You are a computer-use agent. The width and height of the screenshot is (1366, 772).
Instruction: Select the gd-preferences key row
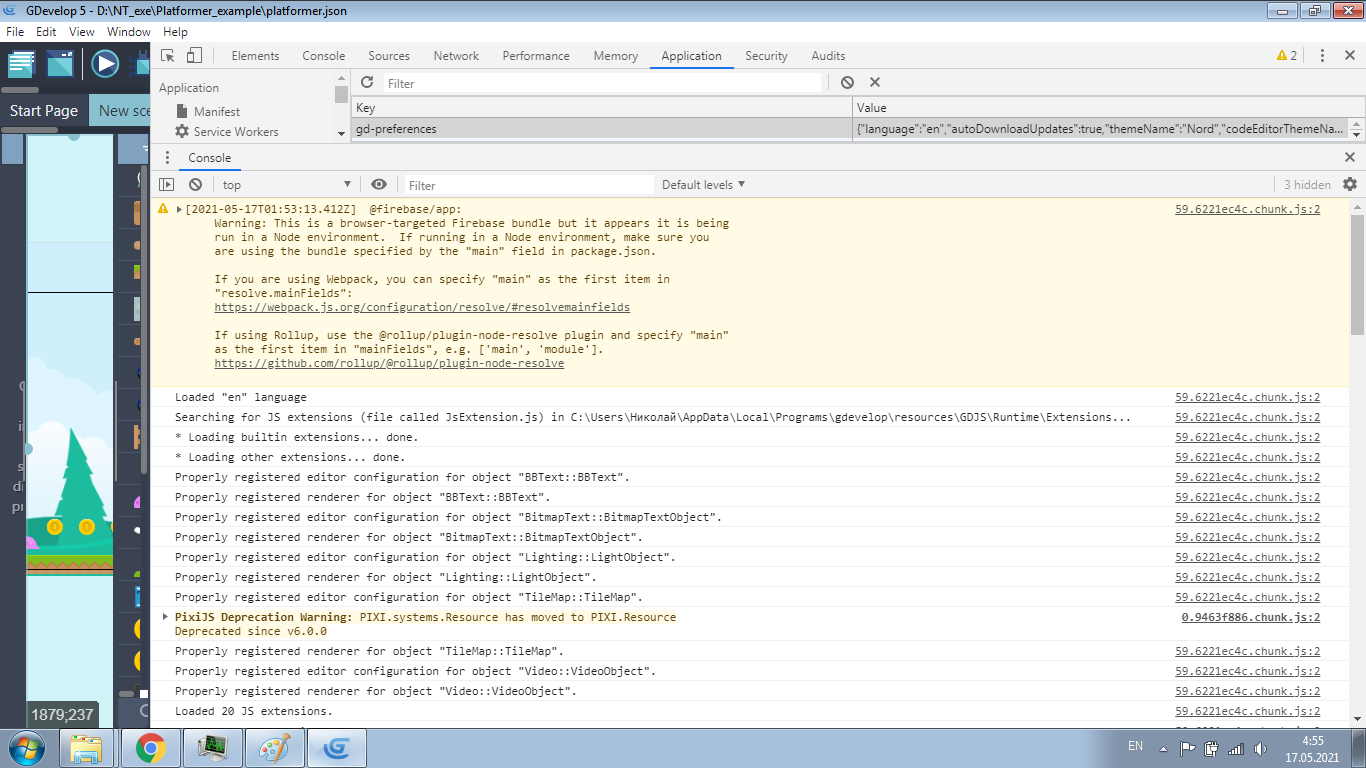(601, 129)
